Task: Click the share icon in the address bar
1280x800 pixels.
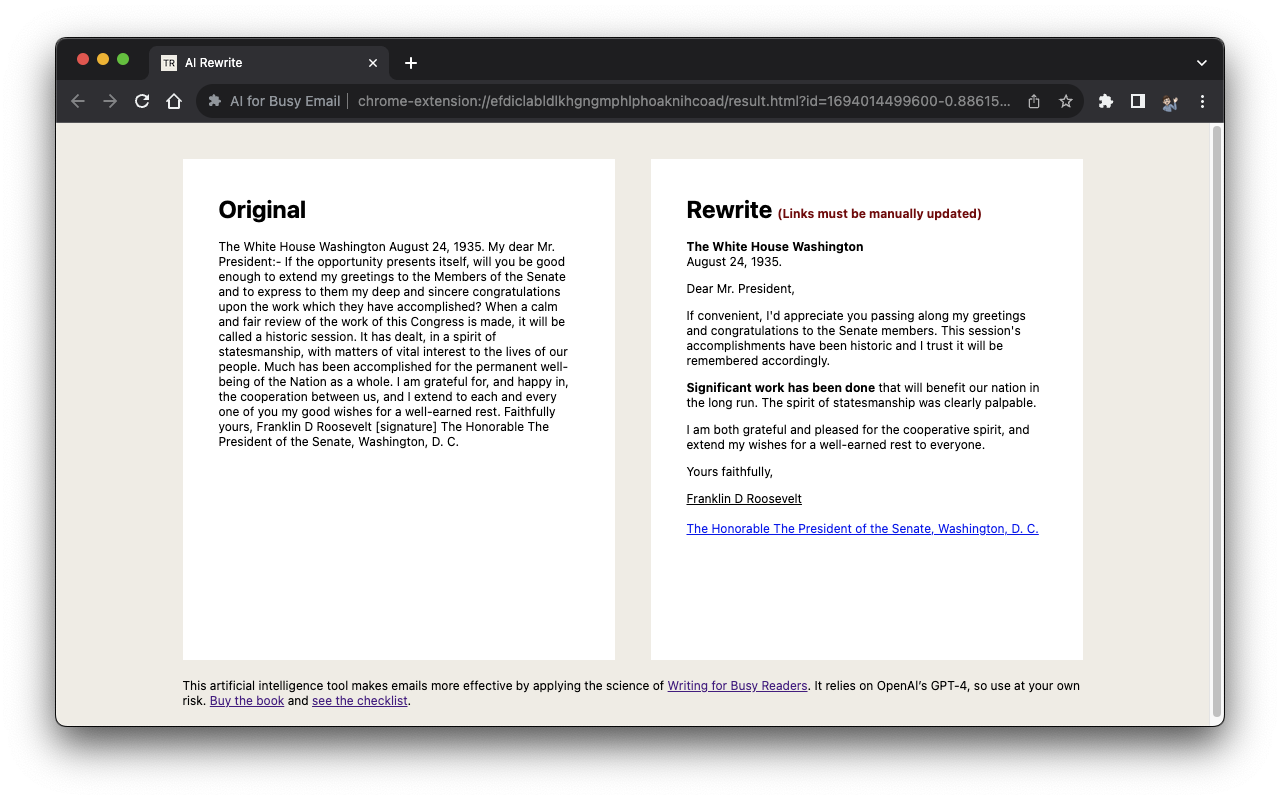Action: 1033,101
